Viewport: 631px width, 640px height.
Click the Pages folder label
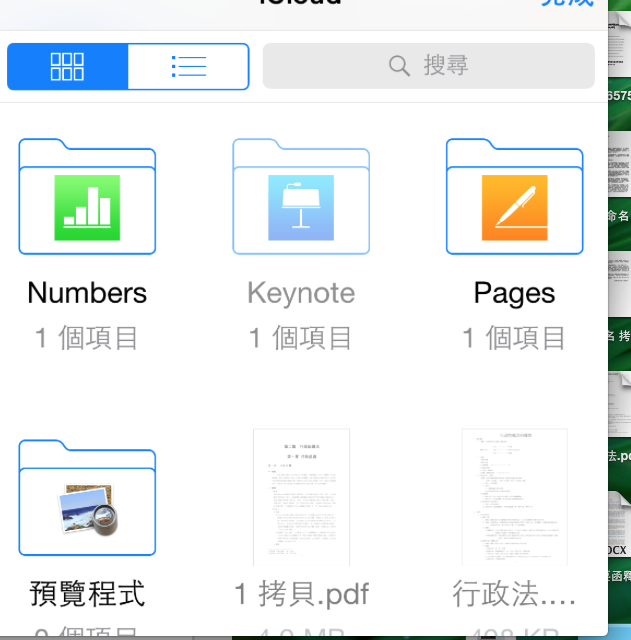(x=515, y=293)
